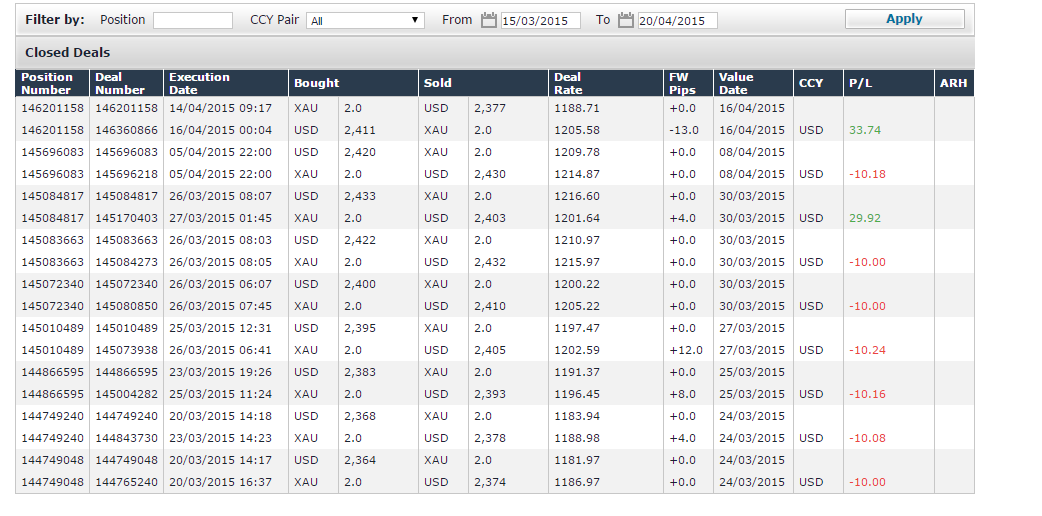Click the P/L value -10.08

[867, 438]
